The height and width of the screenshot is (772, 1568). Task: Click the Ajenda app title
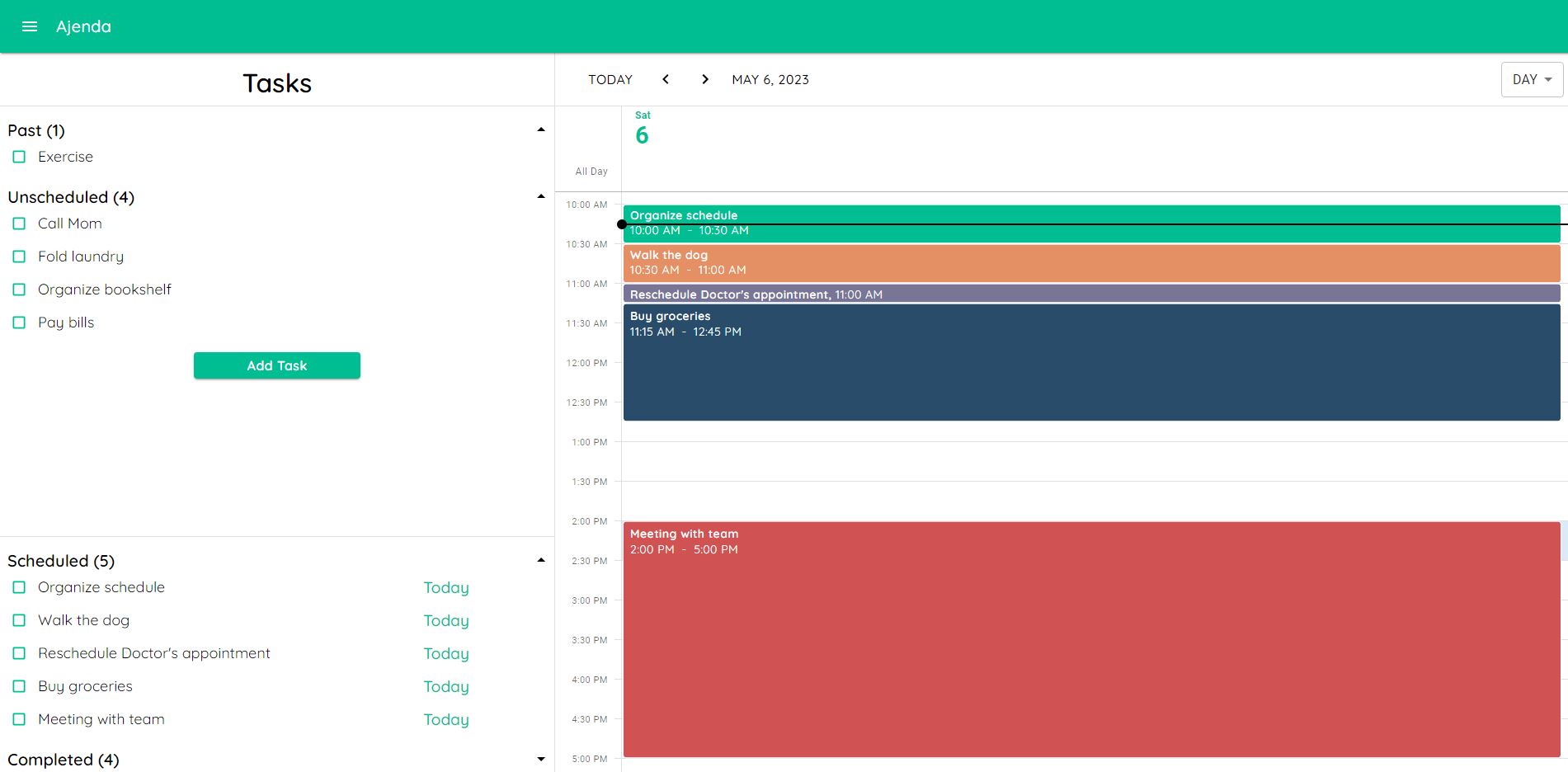83,26
